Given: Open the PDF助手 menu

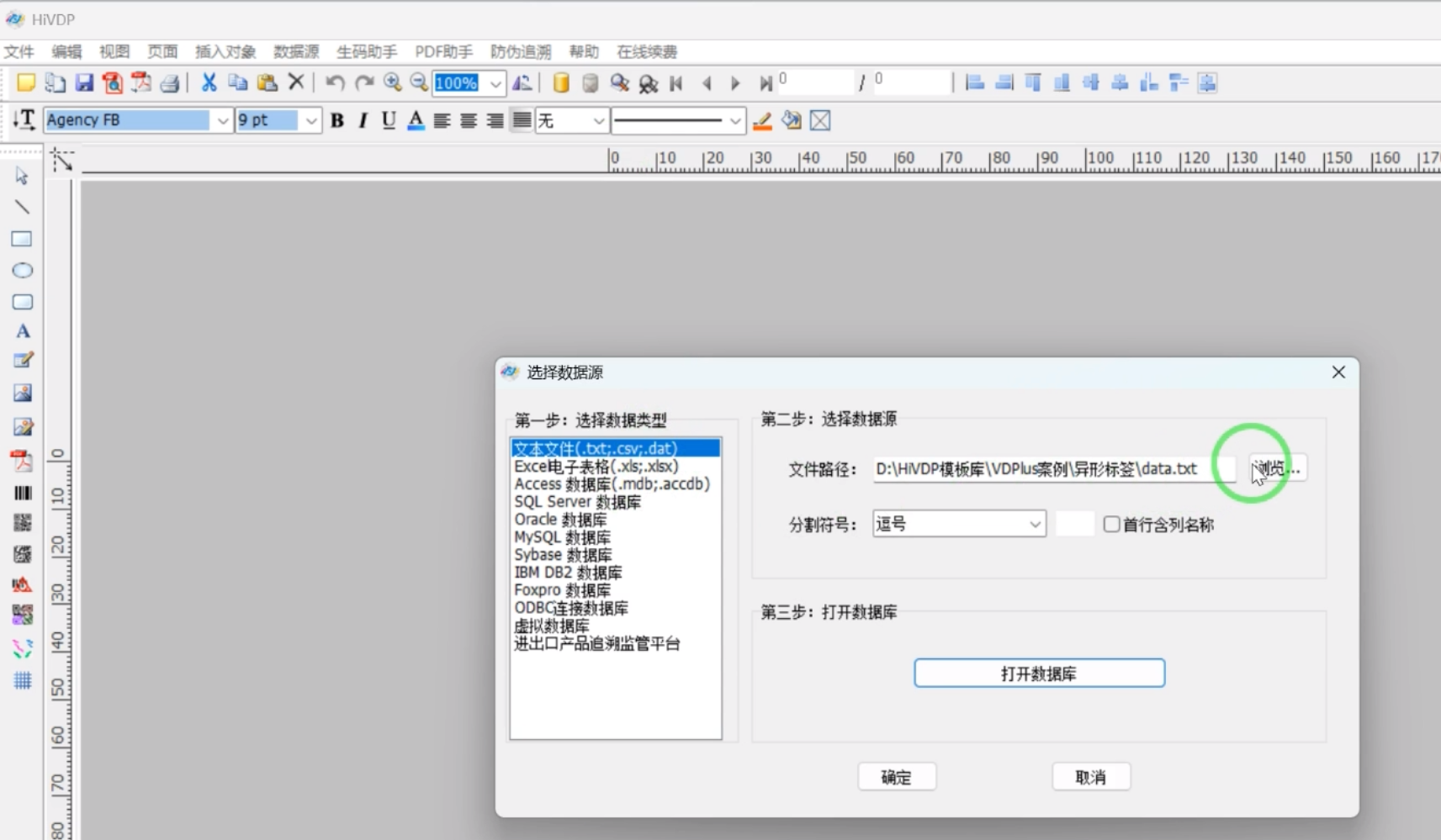Looking at the screenshot, I should pos(443,52).
